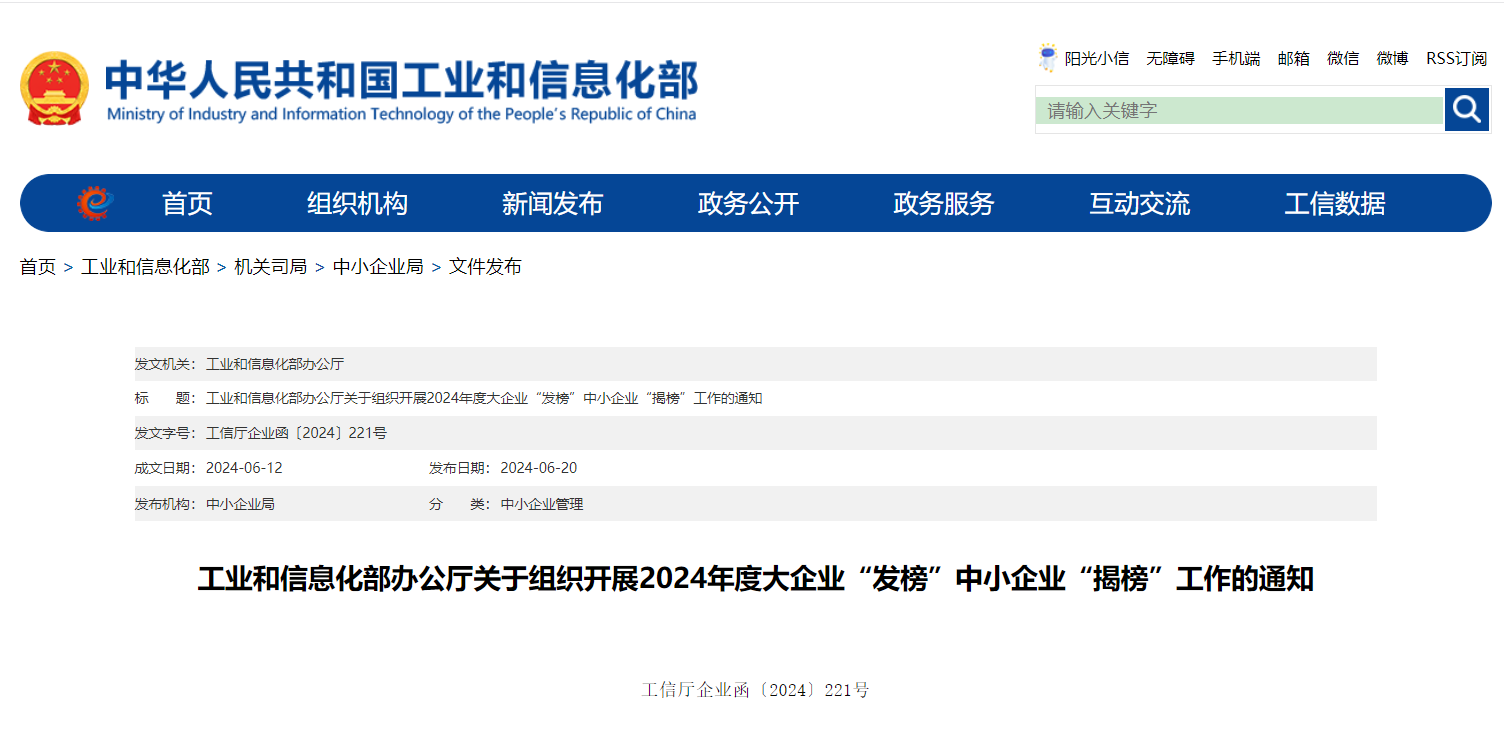The image size is (1504, 737).
Task: Click the centered document number below headline
Action: [x=755, y=690]
